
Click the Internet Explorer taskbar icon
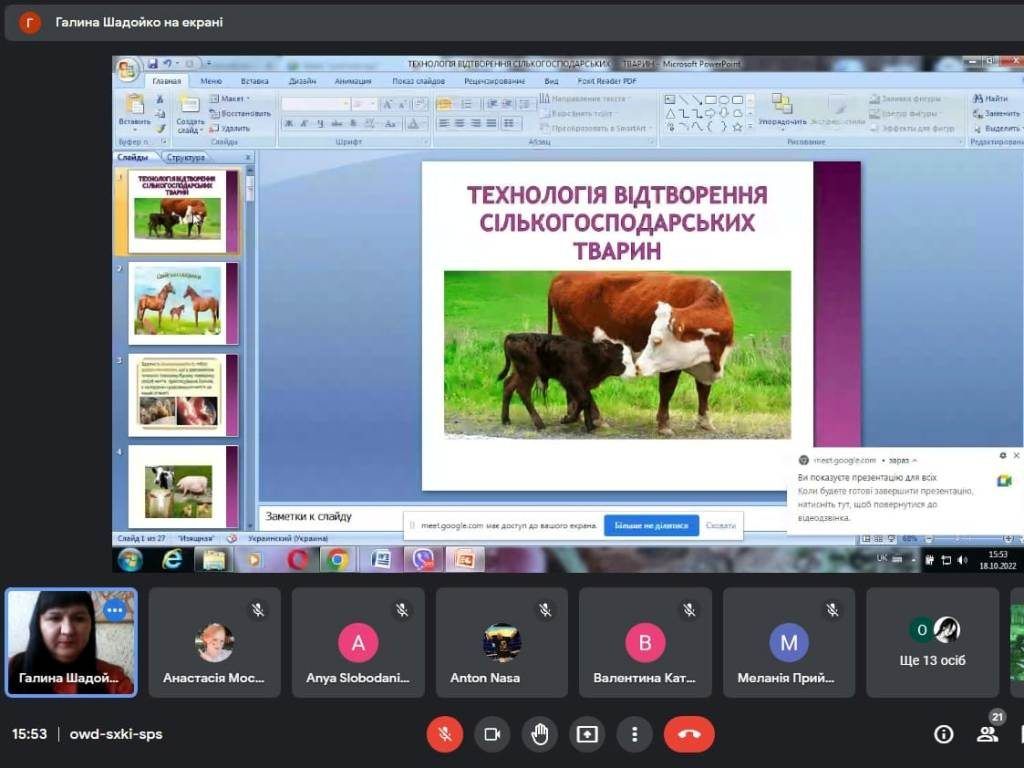172,559
